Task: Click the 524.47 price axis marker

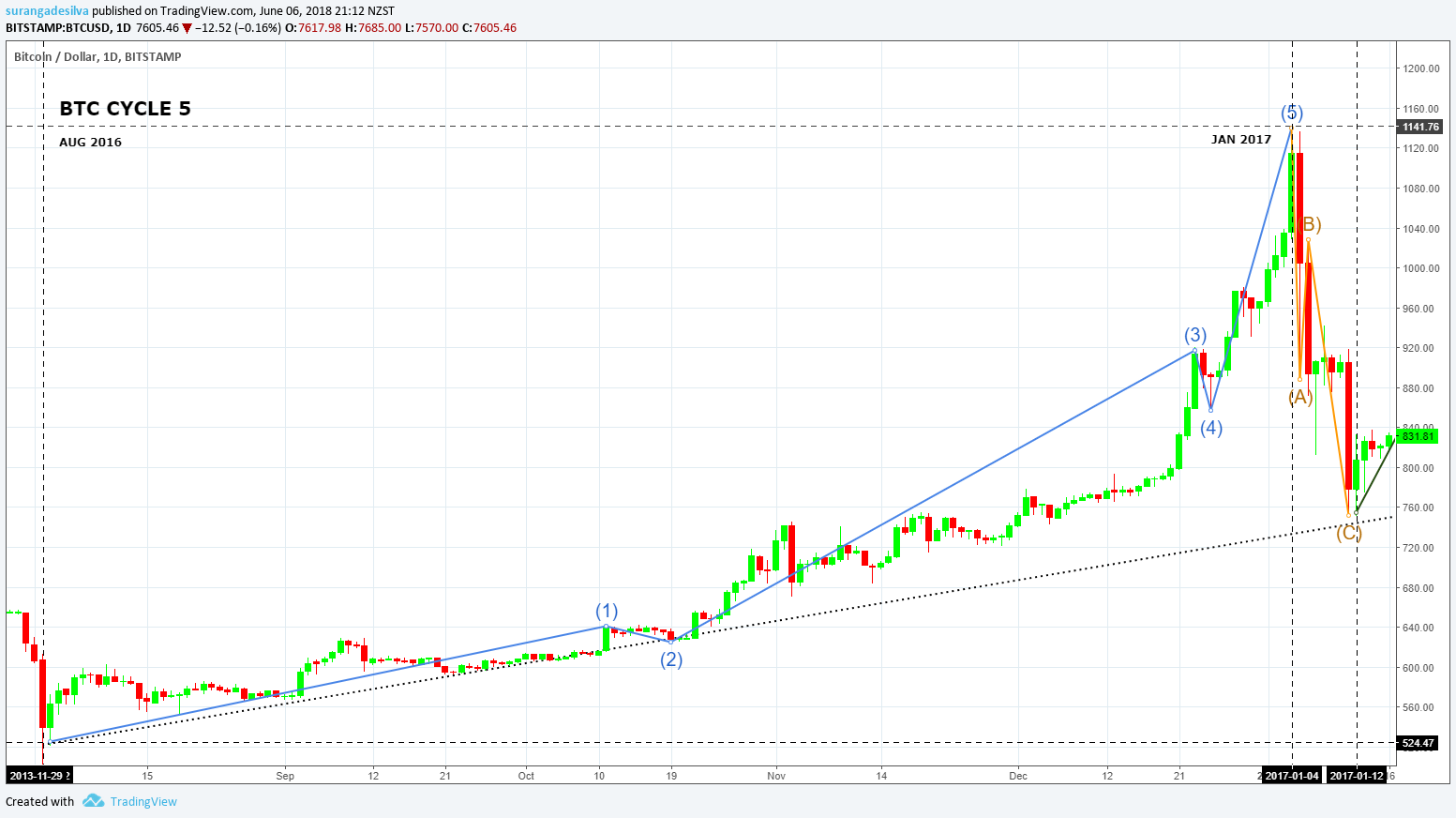Action: pos(1418,743)
